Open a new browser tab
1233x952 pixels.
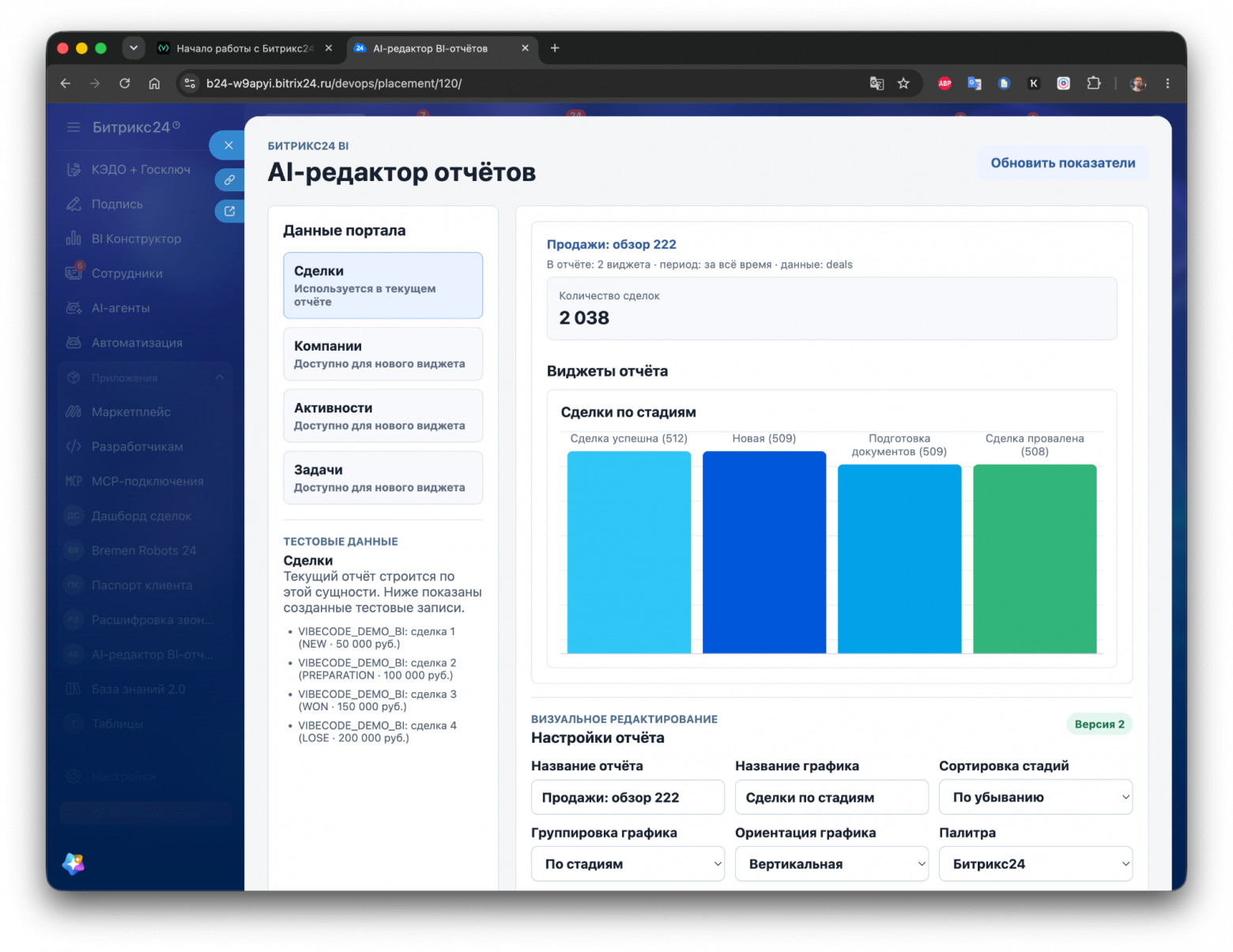click(555, 48)
